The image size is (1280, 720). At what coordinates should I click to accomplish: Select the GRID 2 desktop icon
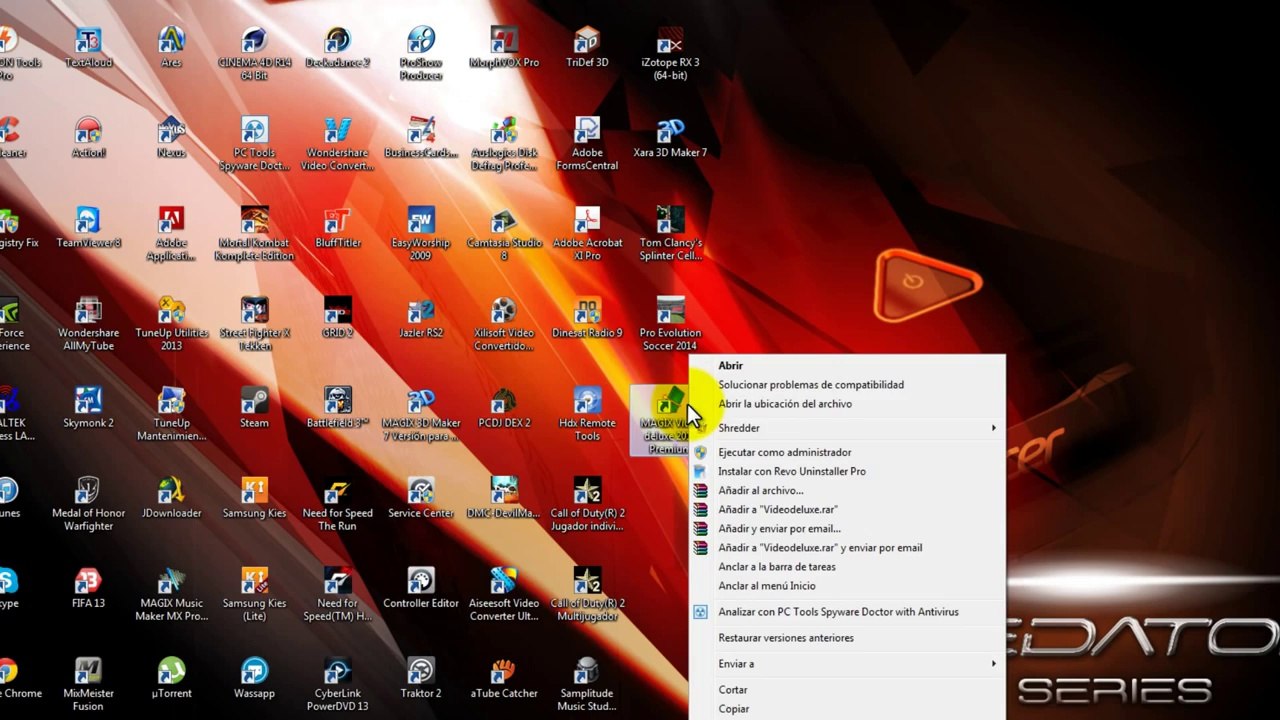coord(337,318)
